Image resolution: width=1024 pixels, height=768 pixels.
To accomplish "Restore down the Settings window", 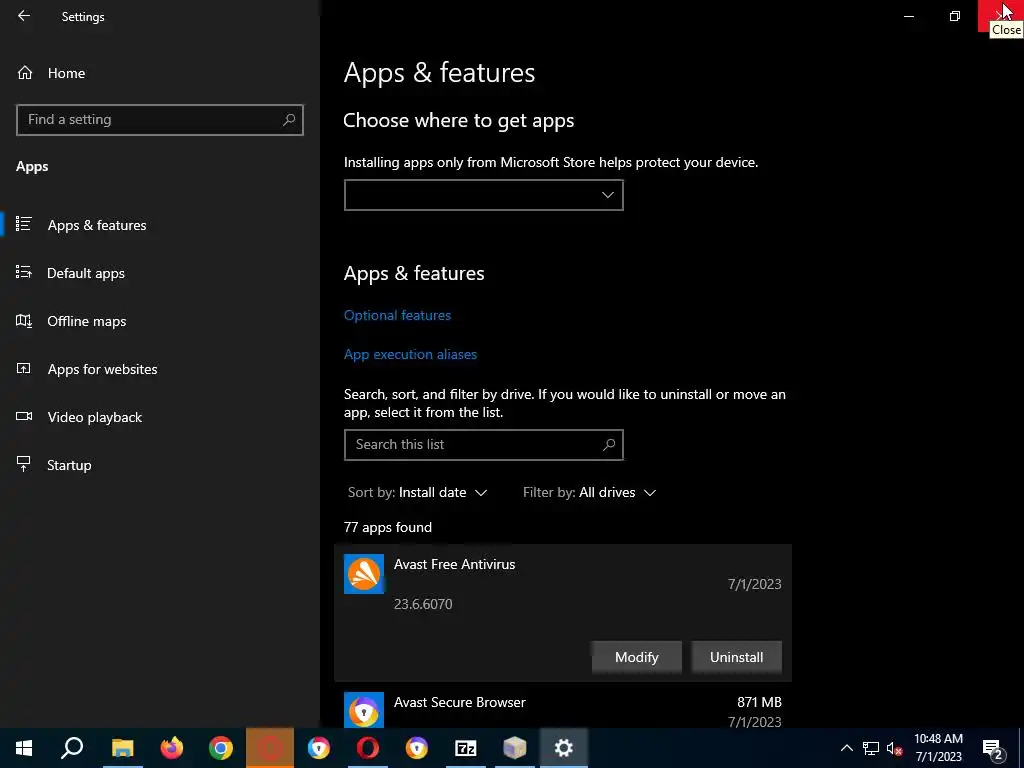I will pyautogui.click(x=955, y=16).
